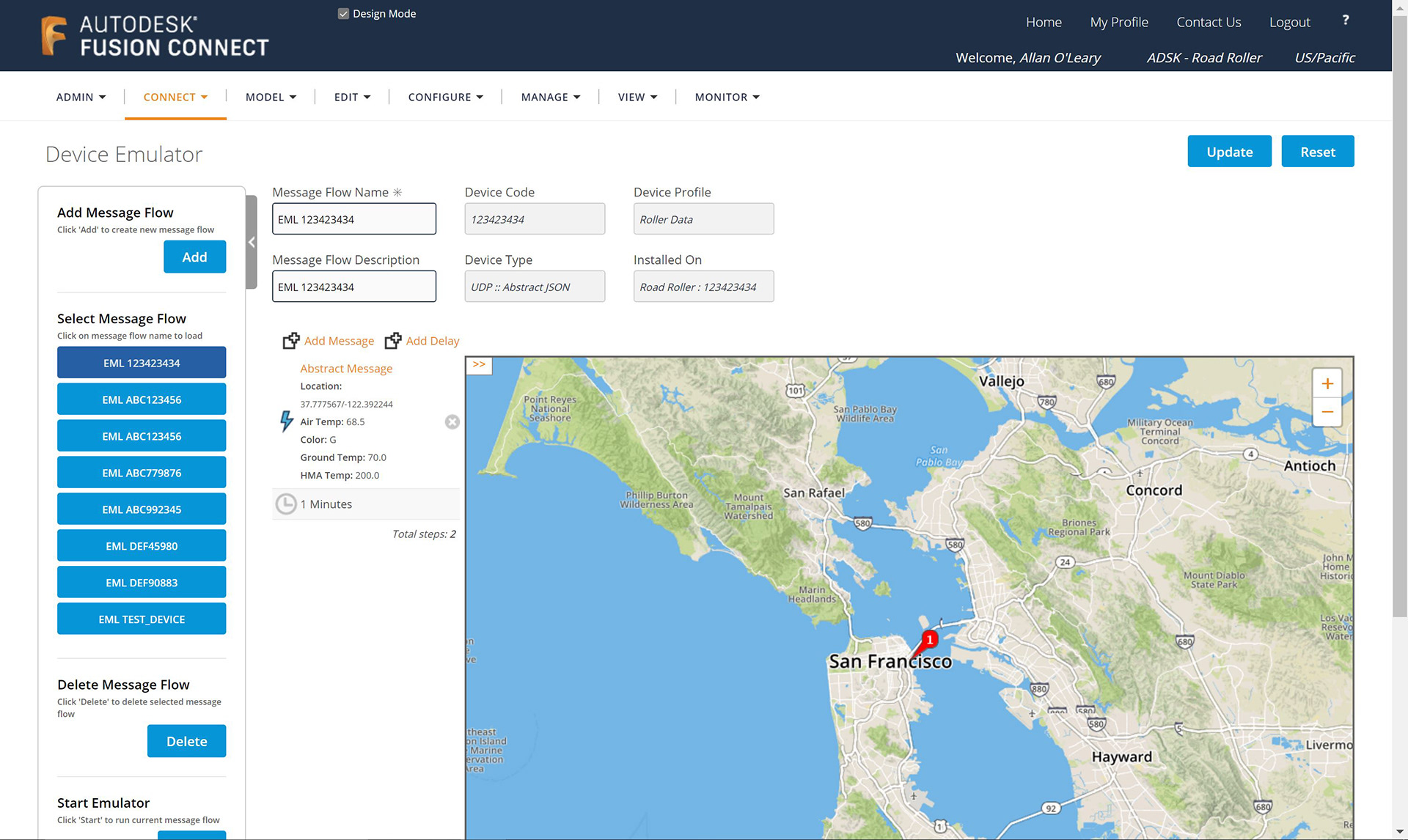The height and width of the screenshot is (840, 1408).
Task: Open the ADMIN menu
Action: (x=81, y=97)
